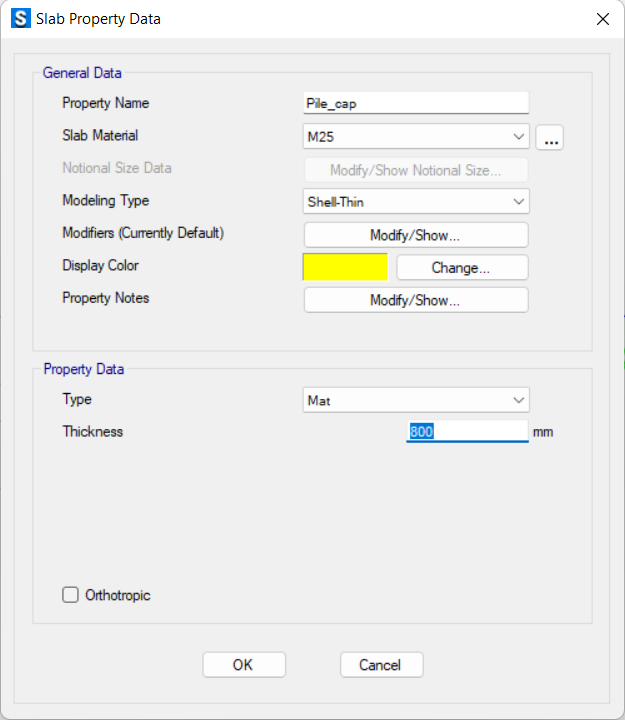The width and height of the screenshot is (625, 720).
Task: Expand the Modeling Type Shell-Thin dropdown
Action: click(416, 202)
